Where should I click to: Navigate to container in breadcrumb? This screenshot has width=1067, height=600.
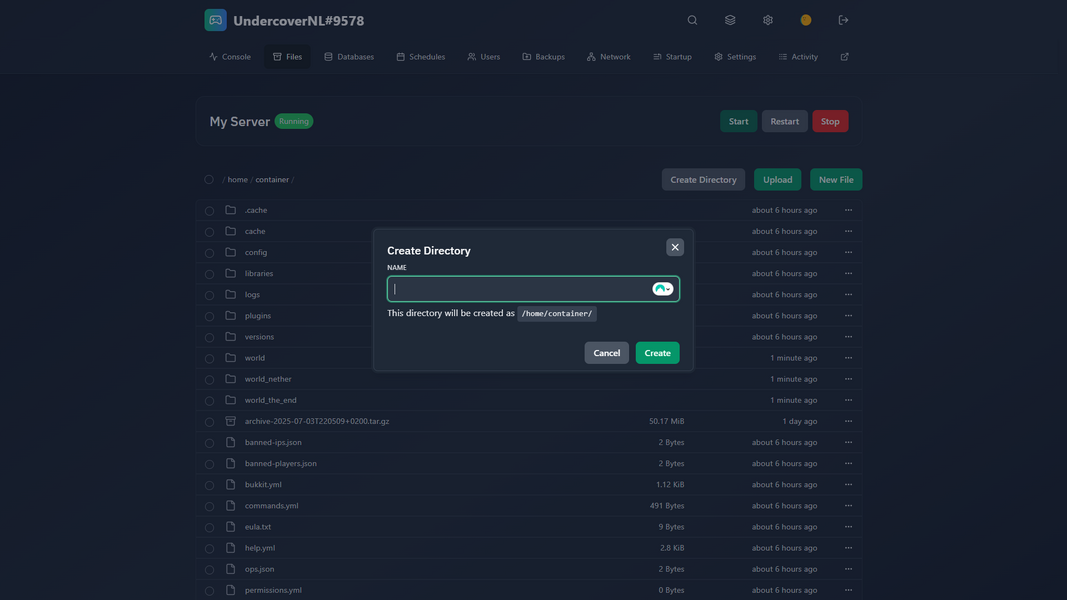272,180
